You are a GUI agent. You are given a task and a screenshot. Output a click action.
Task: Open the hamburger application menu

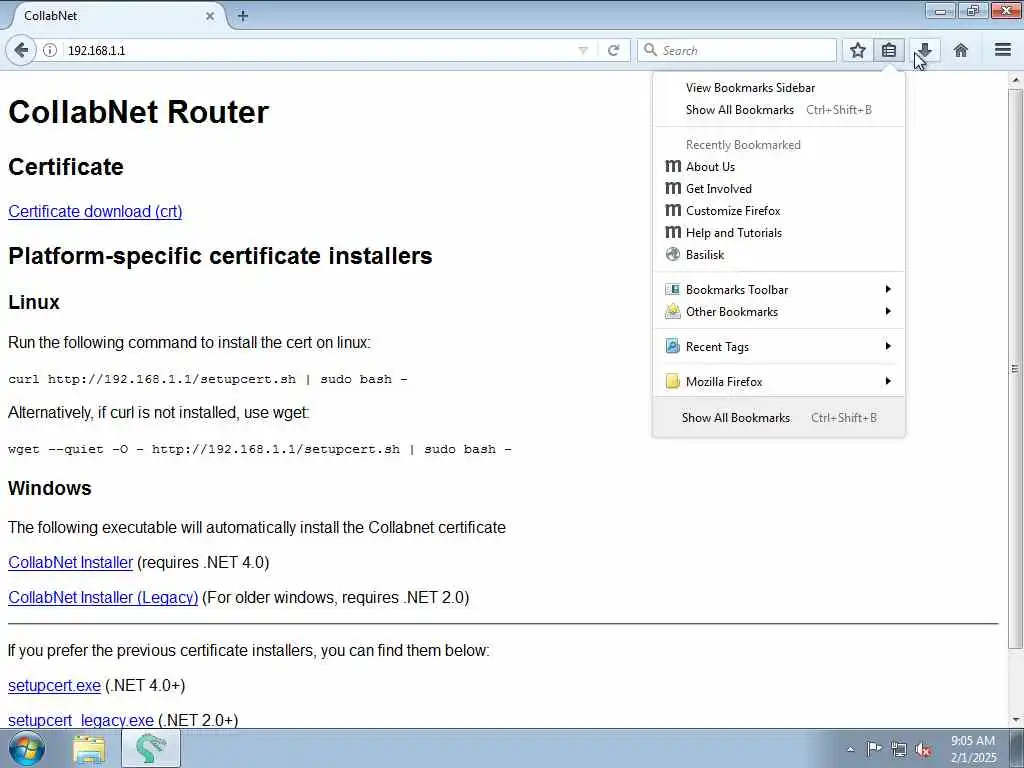pos(1003,50)
